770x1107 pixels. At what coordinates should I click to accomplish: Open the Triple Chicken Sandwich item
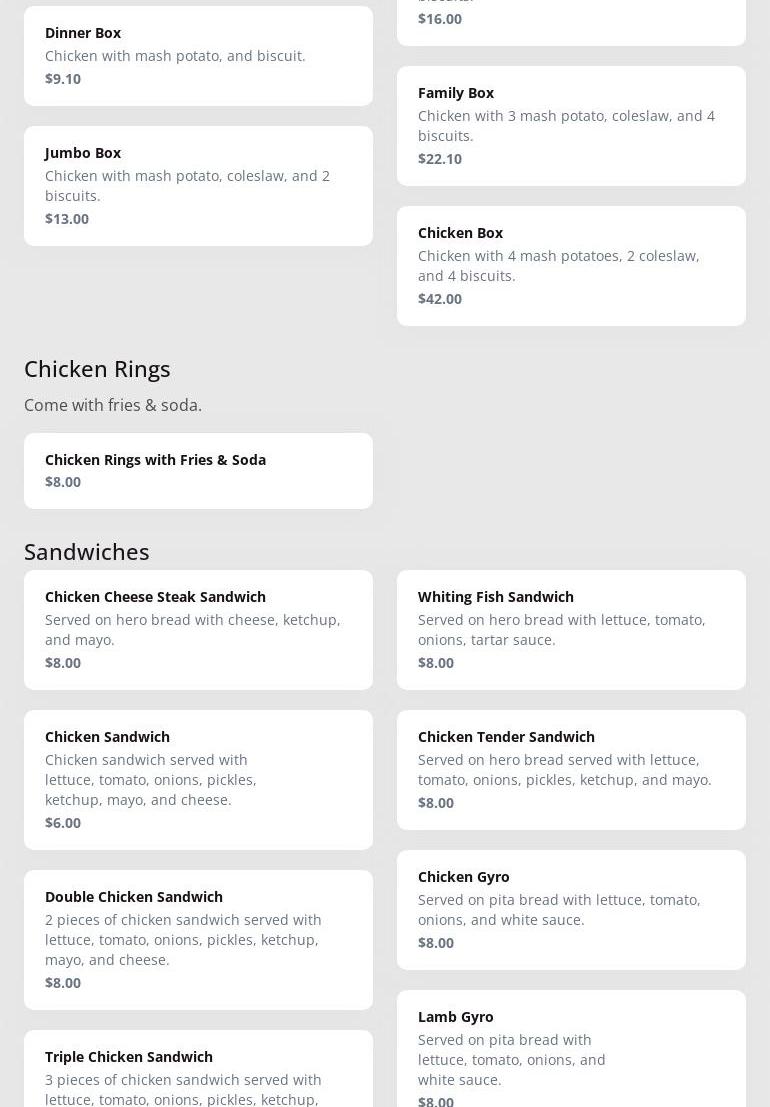point(198,1070)
